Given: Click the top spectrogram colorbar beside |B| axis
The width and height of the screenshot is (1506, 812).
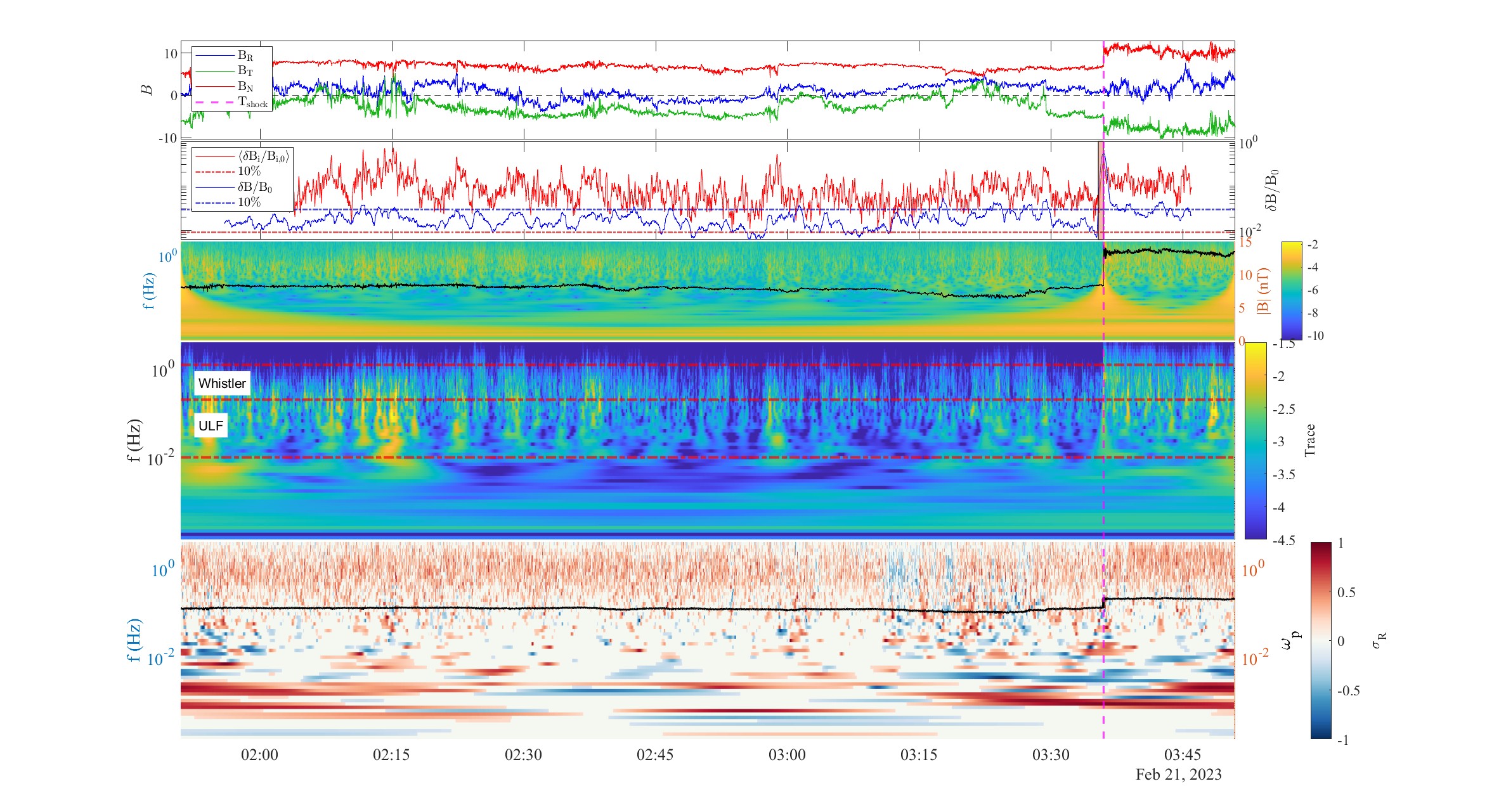Looking at the screenshot, I should point(1292,290).
